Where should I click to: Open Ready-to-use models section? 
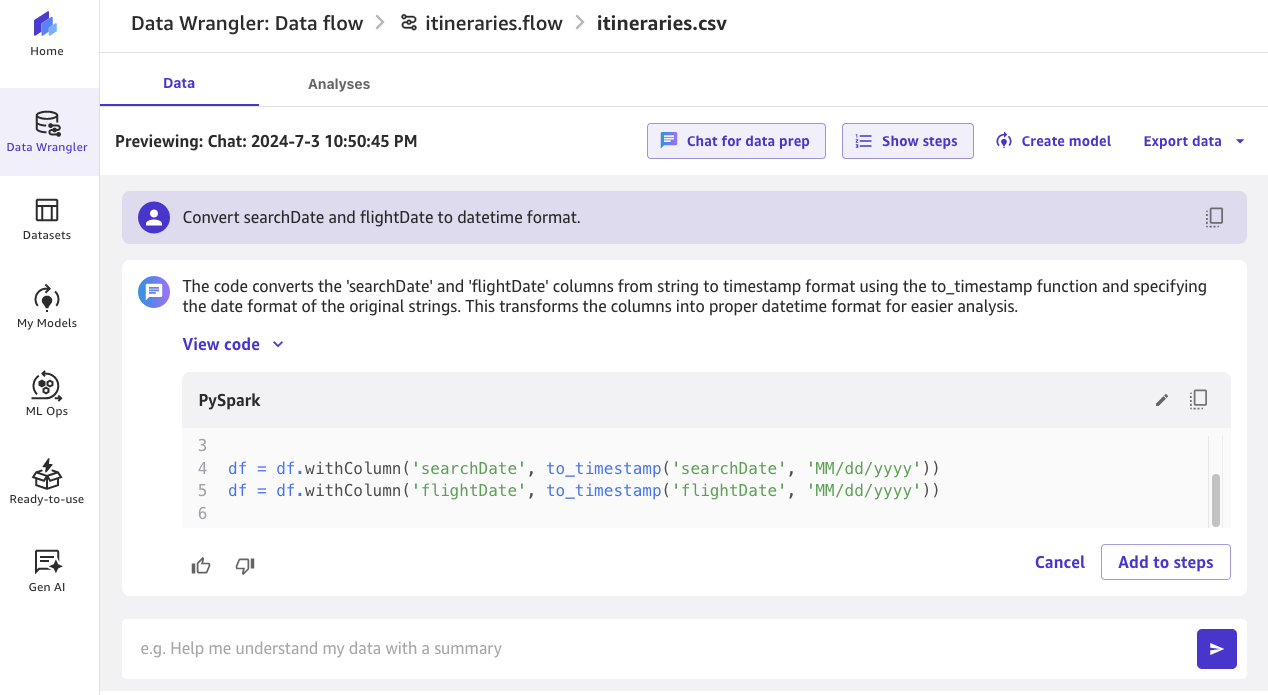click(47, 483)
